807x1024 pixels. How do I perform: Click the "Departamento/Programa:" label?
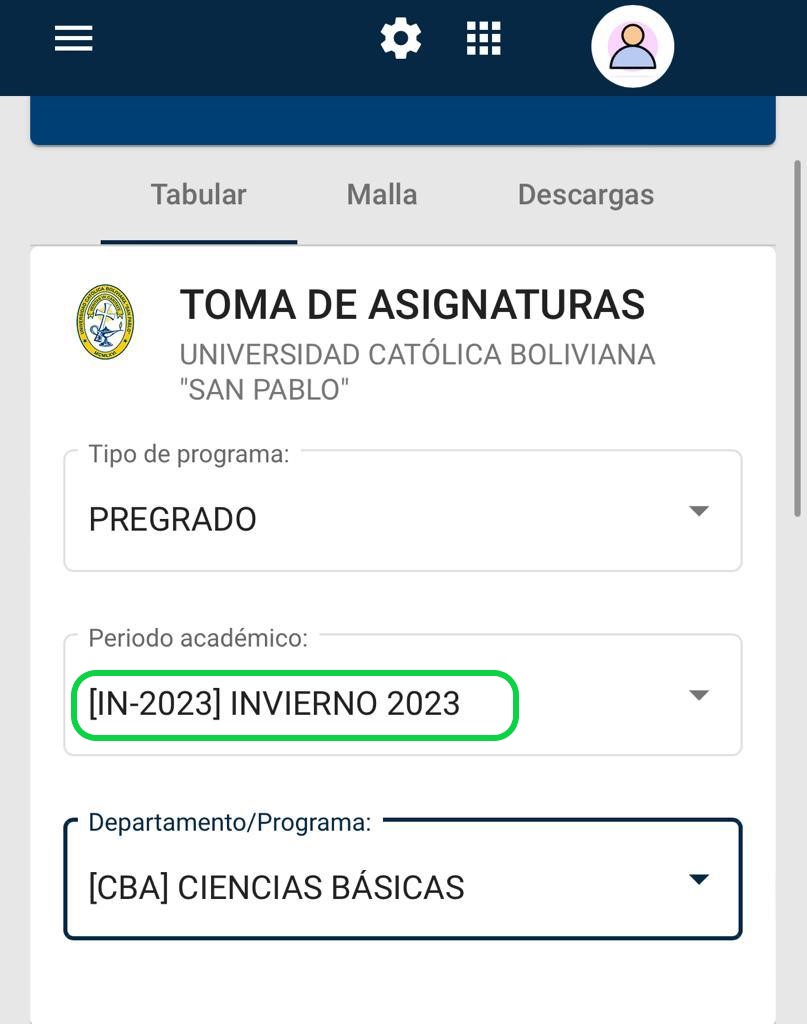coord(230,822)
